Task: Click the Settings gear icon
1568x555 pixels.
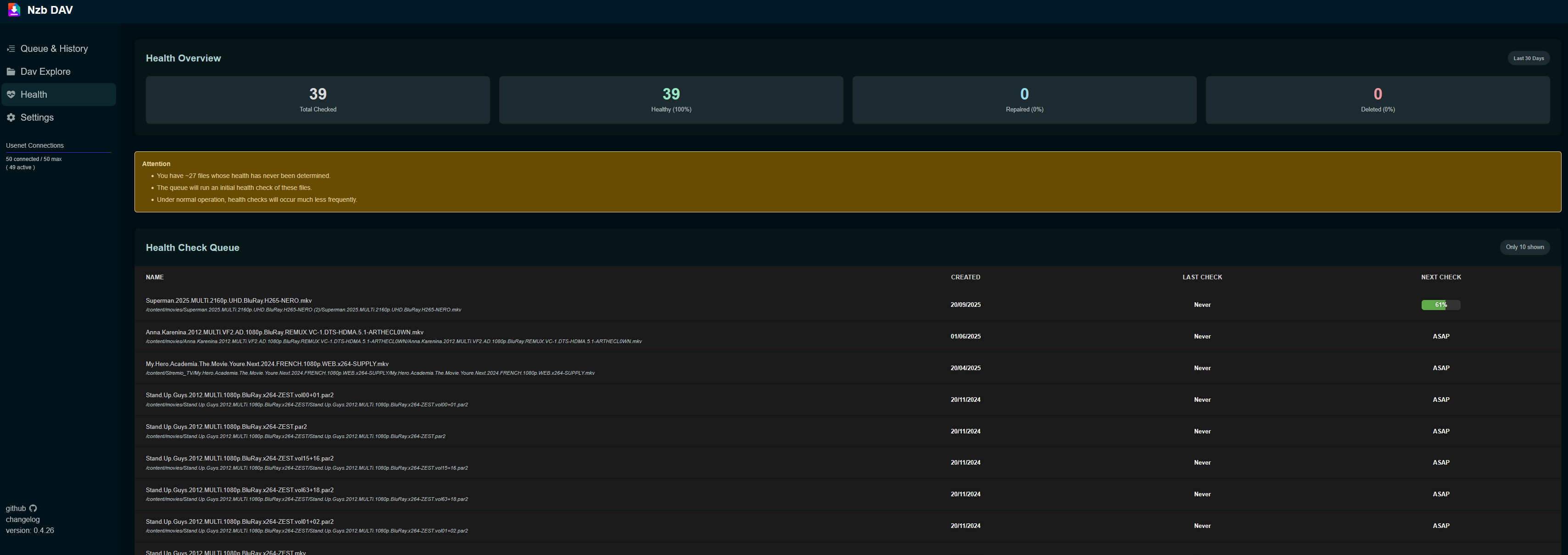Action: 11,117
